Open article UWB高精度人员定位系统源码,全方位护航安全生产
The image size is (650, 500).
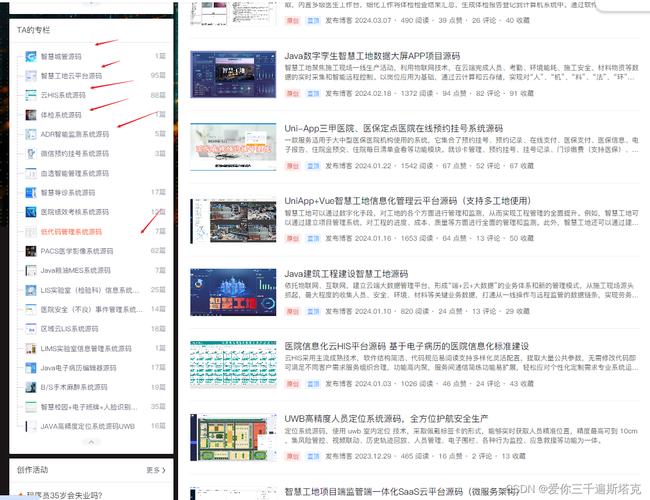[x=386, y=419]
